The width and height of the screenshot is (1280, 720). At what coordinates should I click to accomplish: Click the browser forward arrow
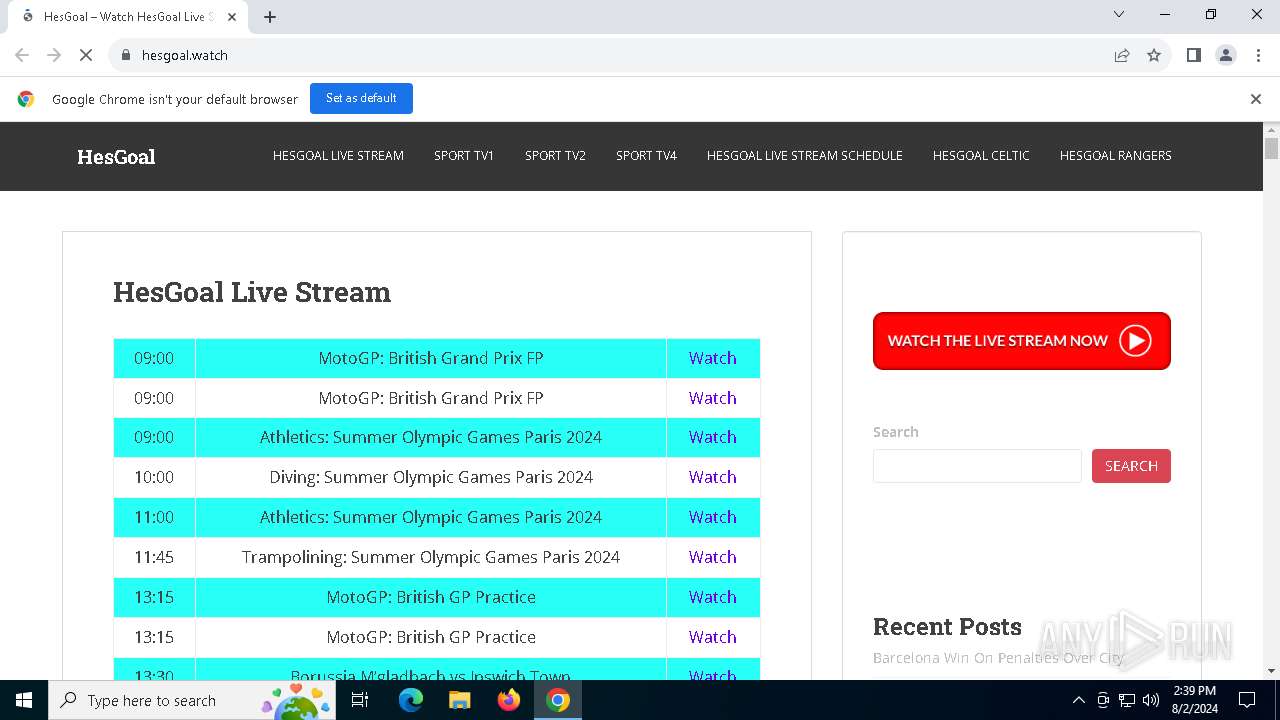coord(54,55)
